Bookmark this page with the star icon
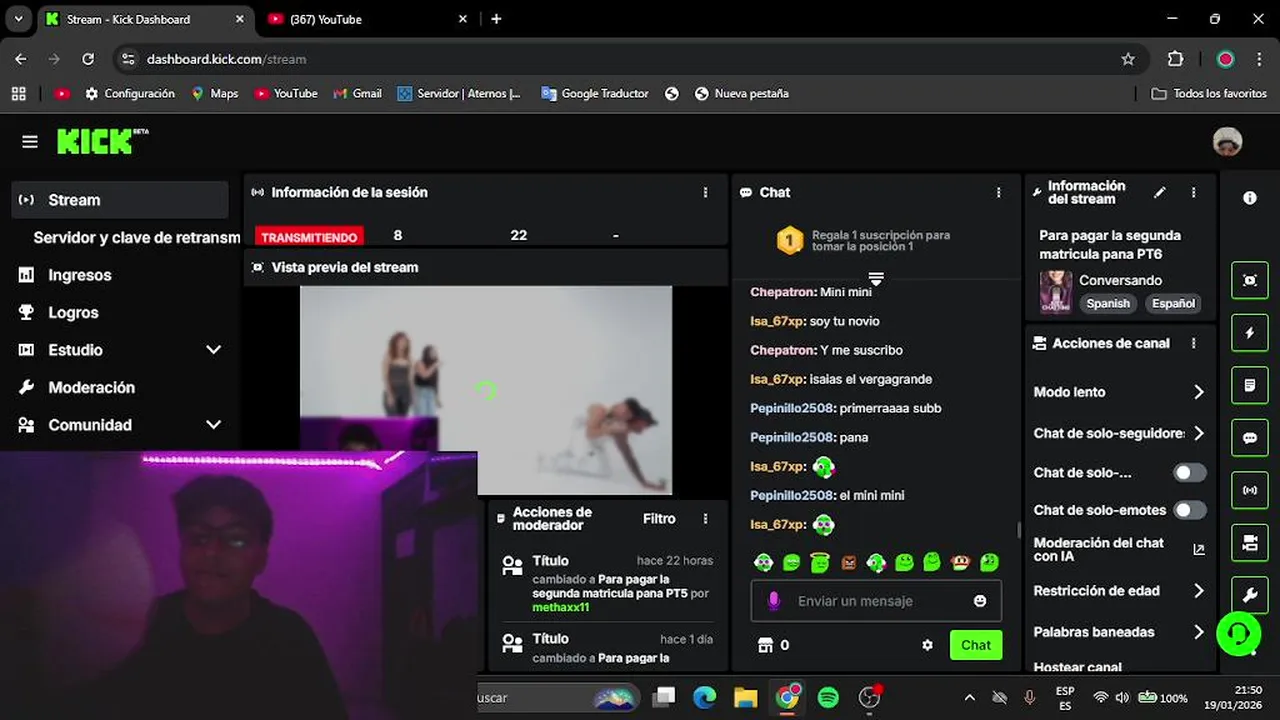 pos(1128,59)
